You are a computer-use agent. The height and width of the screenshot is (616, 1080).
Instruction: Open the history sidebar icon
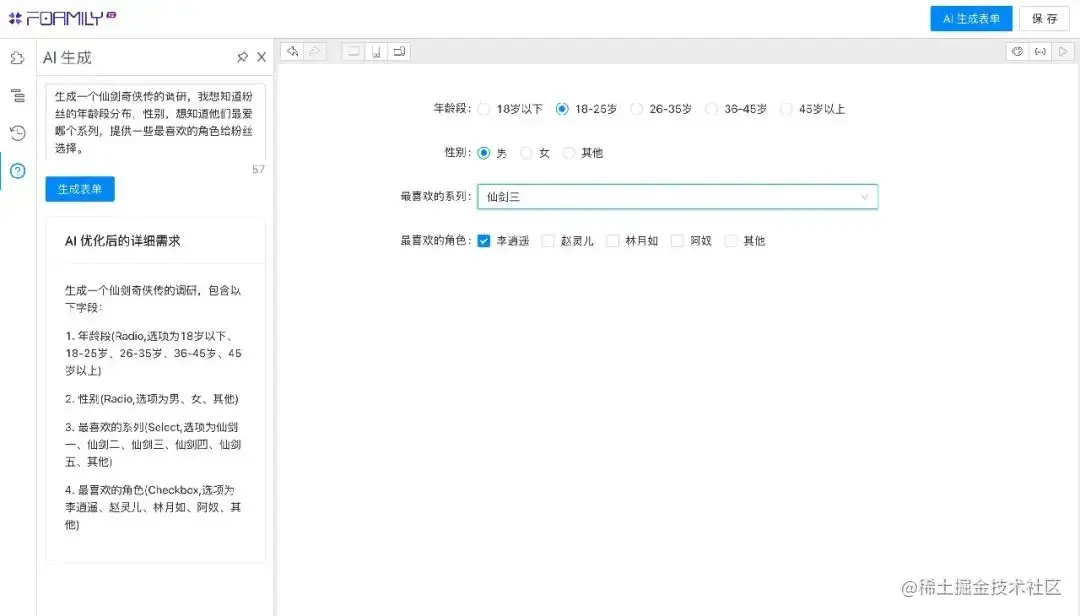tap(18, 133)
